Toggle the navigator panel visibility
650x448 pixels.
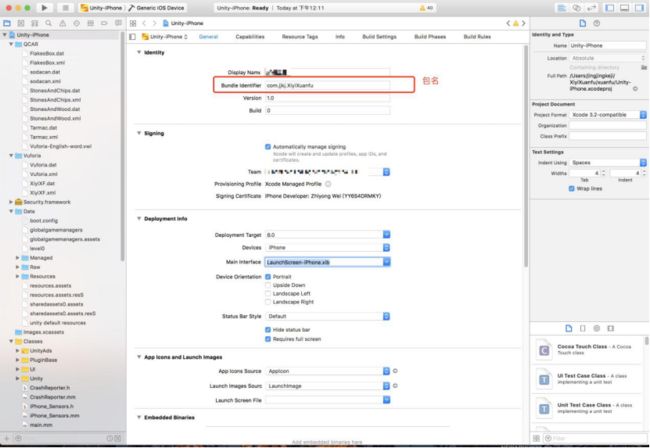point(610,8)
